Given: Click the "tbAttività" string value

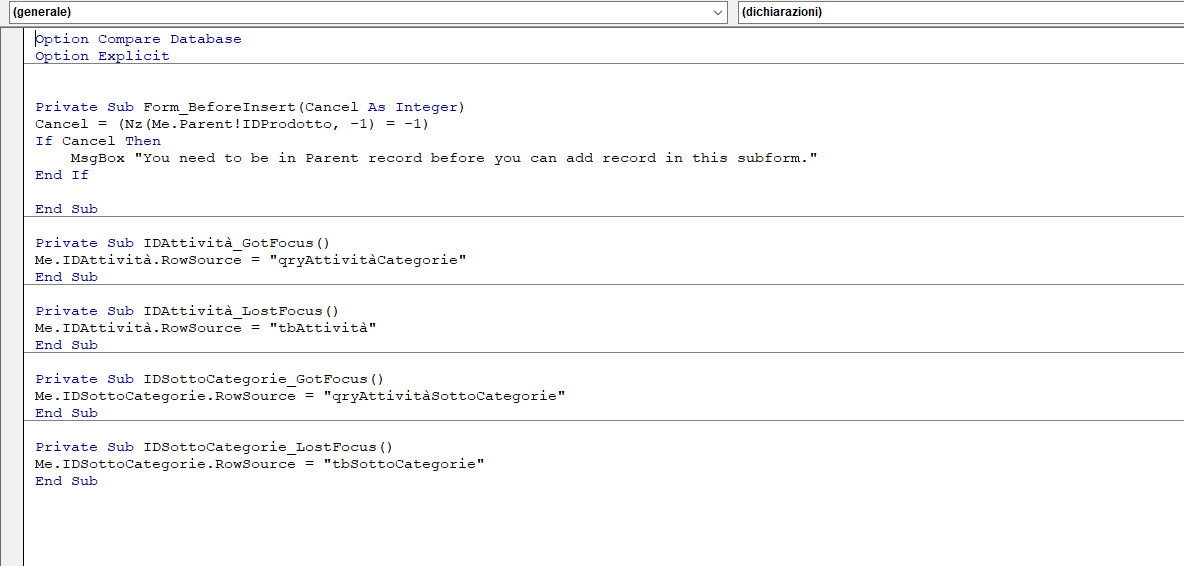Looking at the screenshot, I should [322, 328].
